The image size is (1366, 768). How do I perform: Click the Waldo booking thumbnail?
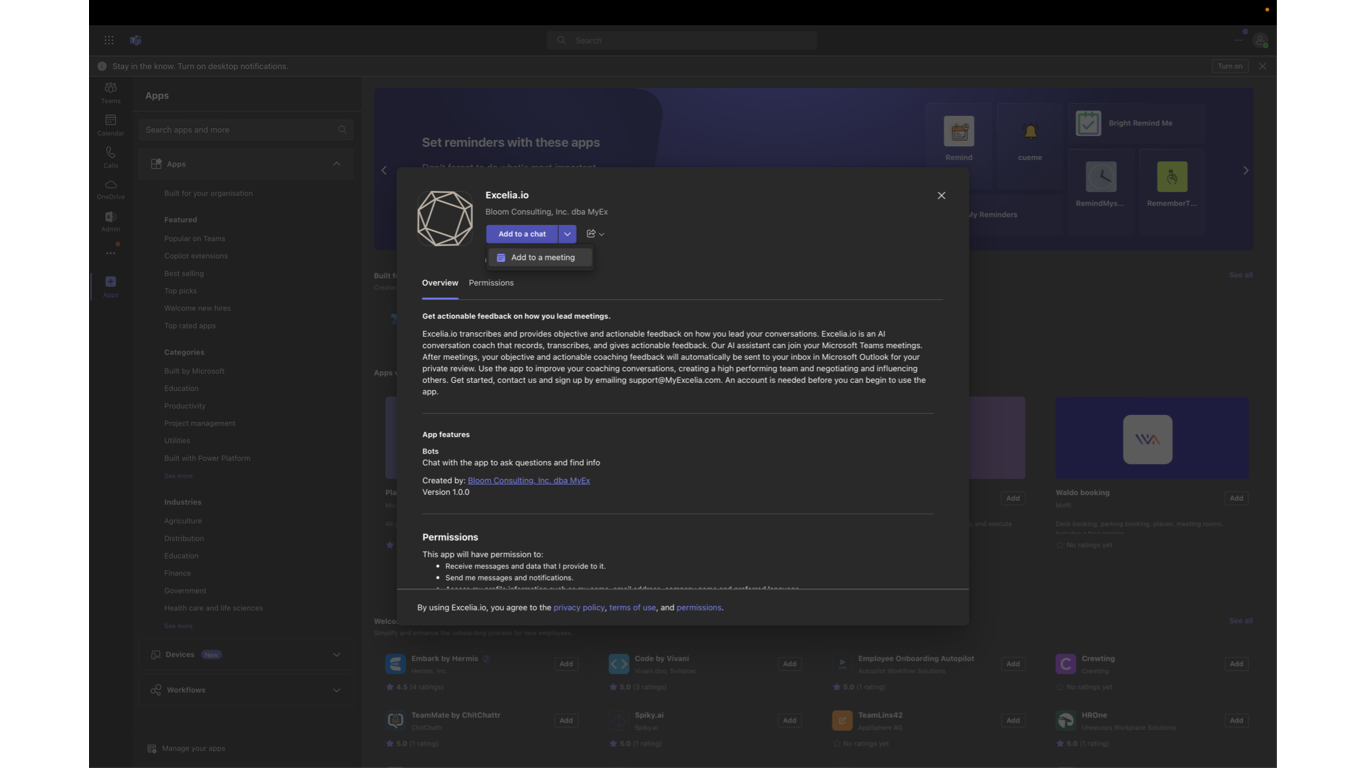1152,438
